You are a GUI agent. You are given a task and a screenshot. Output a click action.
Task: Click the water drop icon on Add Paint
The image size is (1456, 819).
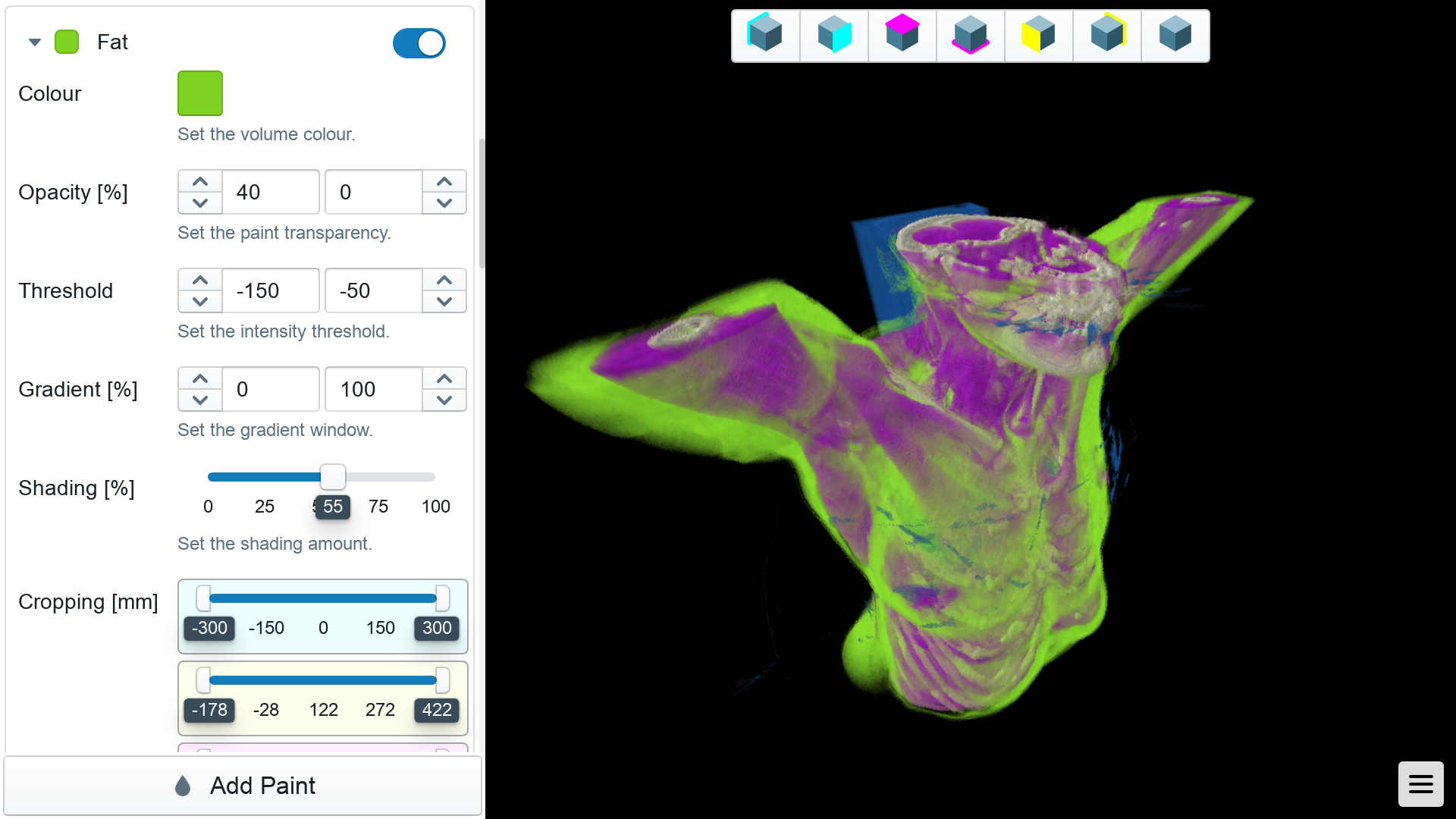pyautogui.click(x=183, y=786)
